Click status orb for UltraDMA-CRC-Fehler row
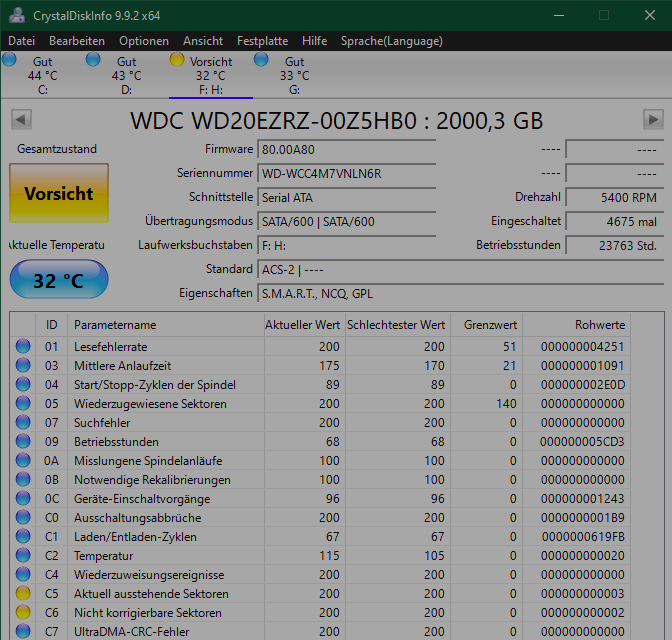 [x=23, y=631]
